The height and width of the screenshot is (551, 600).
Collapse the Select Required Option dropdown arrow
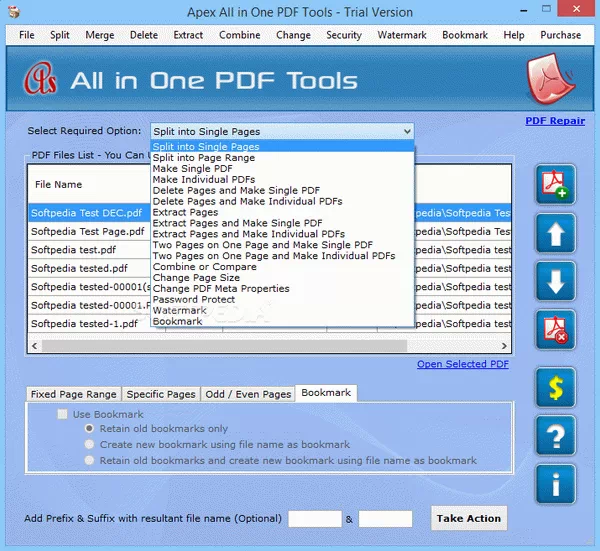point(407,132)
